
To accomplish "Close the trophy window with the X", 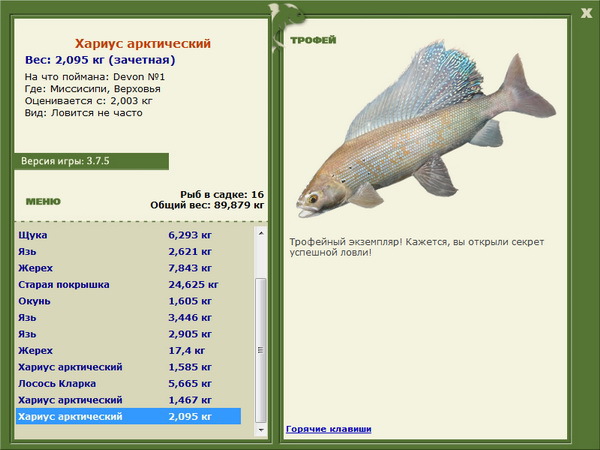I will click(586, 13).
